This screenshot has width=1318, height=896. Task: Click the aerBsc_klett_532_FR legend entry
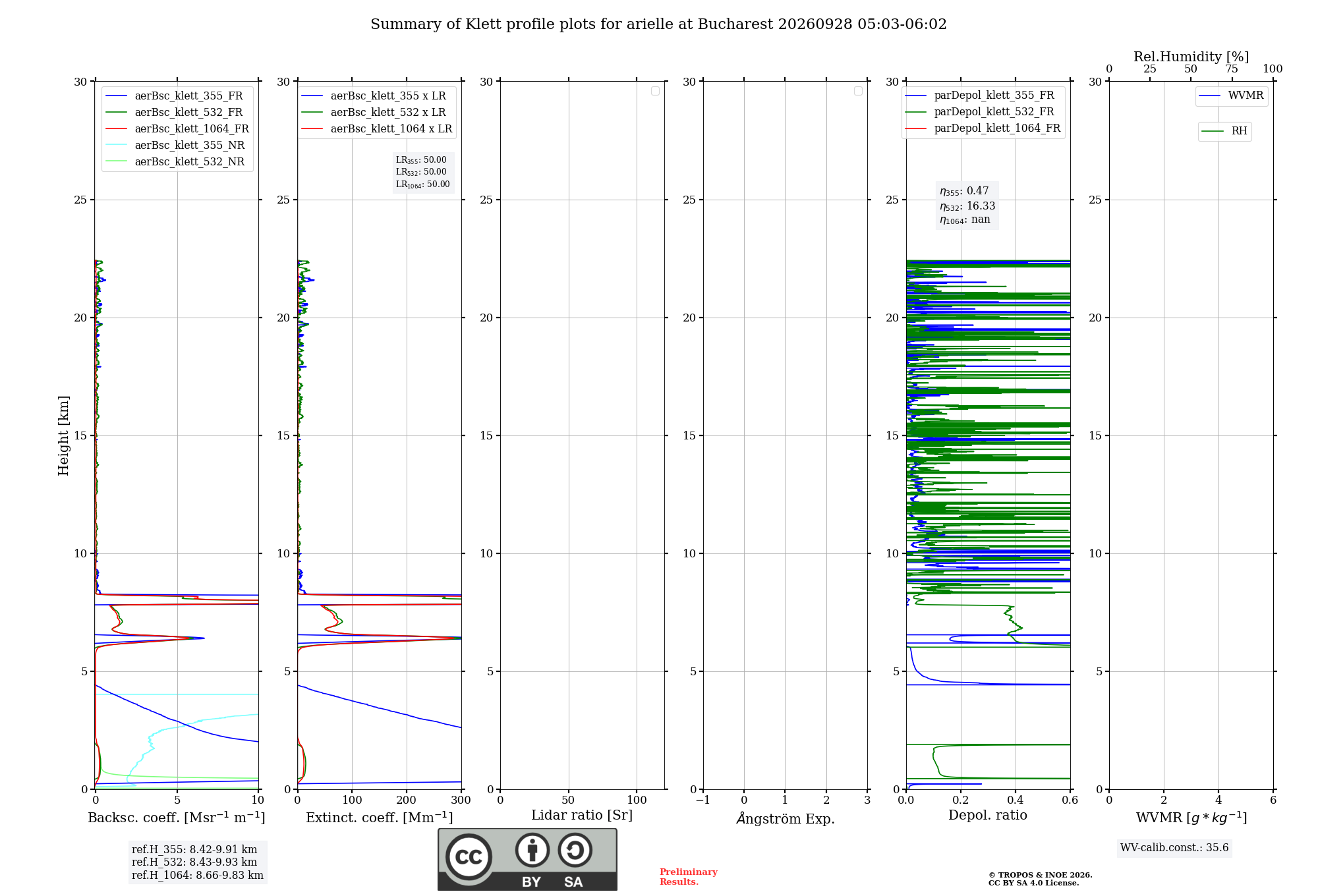click(175, 113)
